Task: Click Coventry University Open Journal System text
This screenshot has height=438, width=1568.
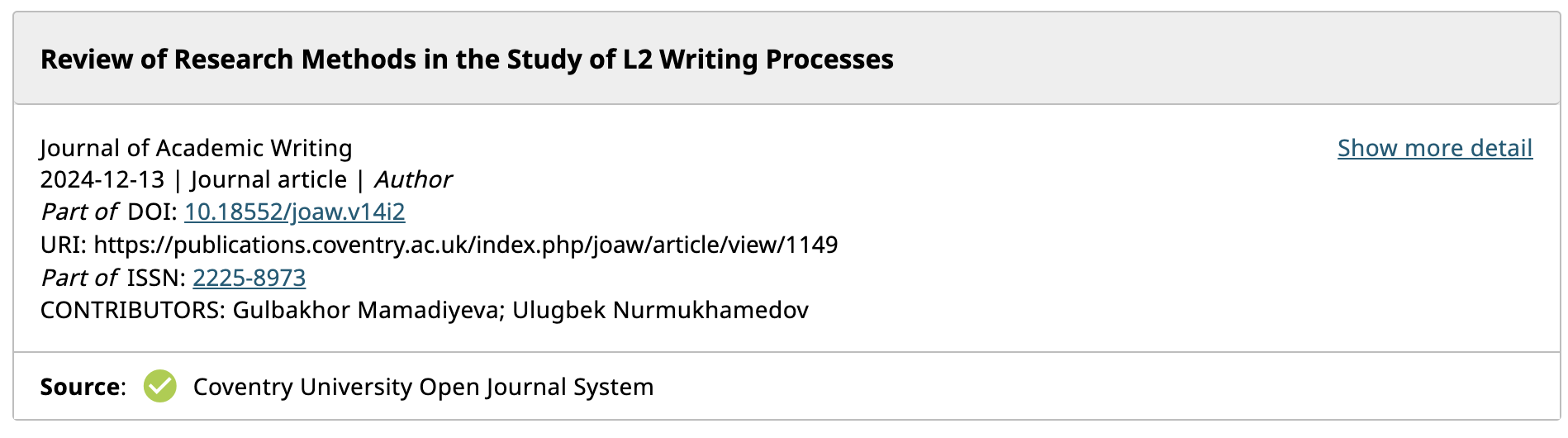Action: click(423, 387)
